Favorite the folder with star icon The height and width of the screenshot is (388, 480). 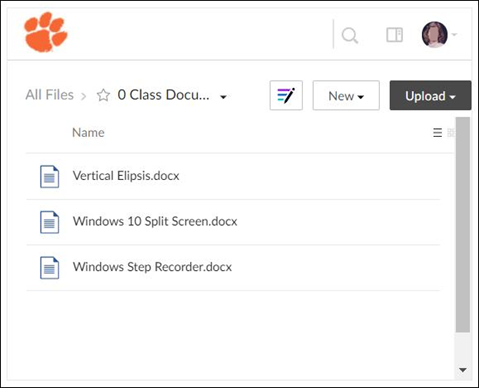[x=103, y=95]
